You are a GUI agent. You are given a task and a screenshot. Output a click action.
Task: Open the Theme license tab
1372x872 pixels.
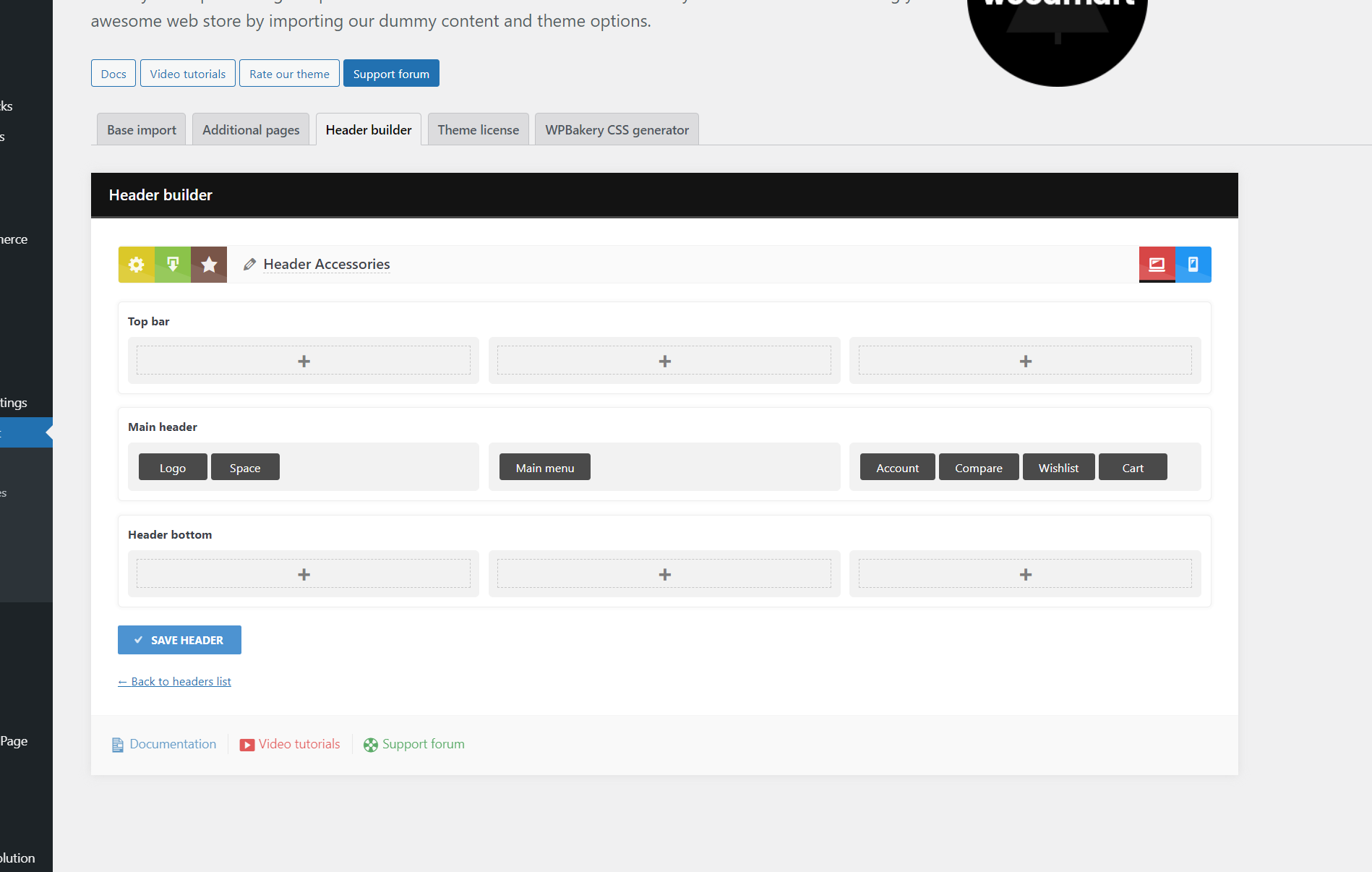point(479,129)
